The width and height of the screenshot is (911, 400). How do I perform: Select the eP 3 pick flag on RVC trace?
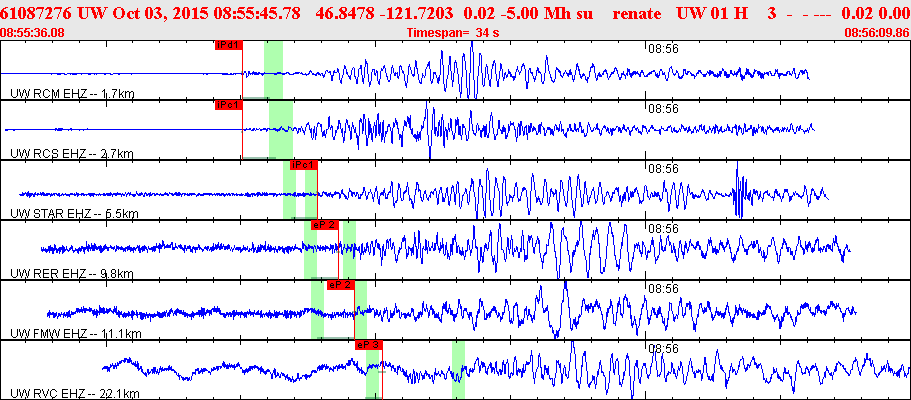click(369, 345)
